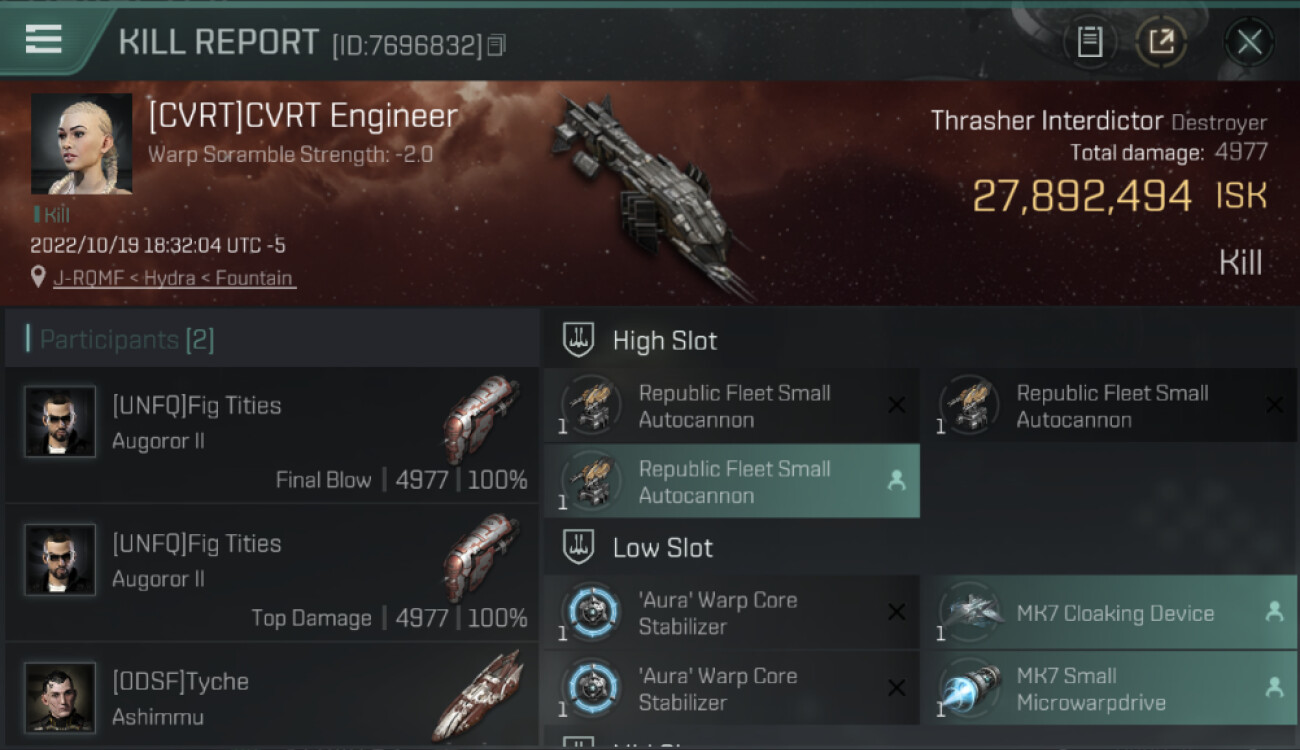The image size is (1300, 750).
Task: Click the first 'Aura' Warp Core Stabilizer
Action: (x=732, y=612)
